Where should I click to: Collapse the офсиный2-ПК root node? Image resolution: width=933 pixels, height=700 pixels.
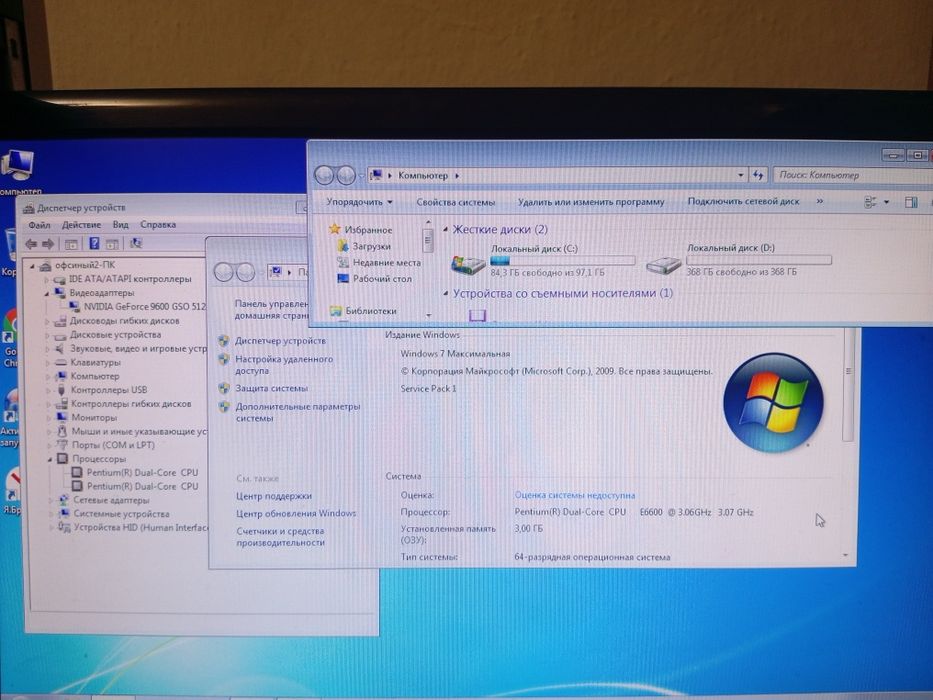(33, 266)
